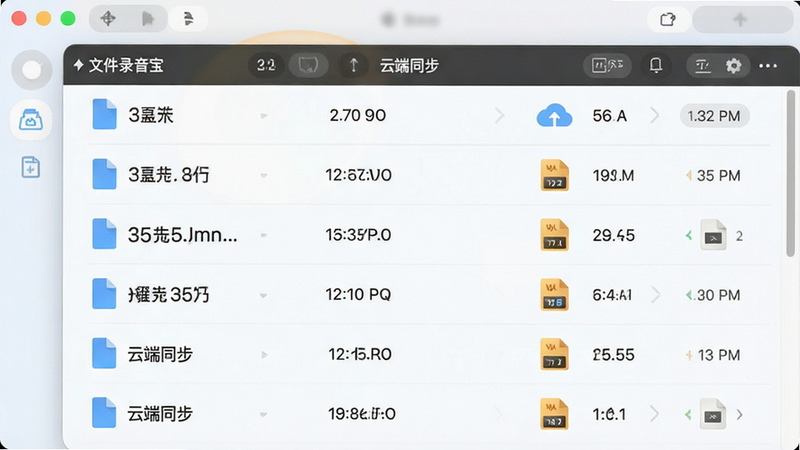Click the share icon in title bar
This screenshot has width=800, height=450.
click(x=668, y=20)
